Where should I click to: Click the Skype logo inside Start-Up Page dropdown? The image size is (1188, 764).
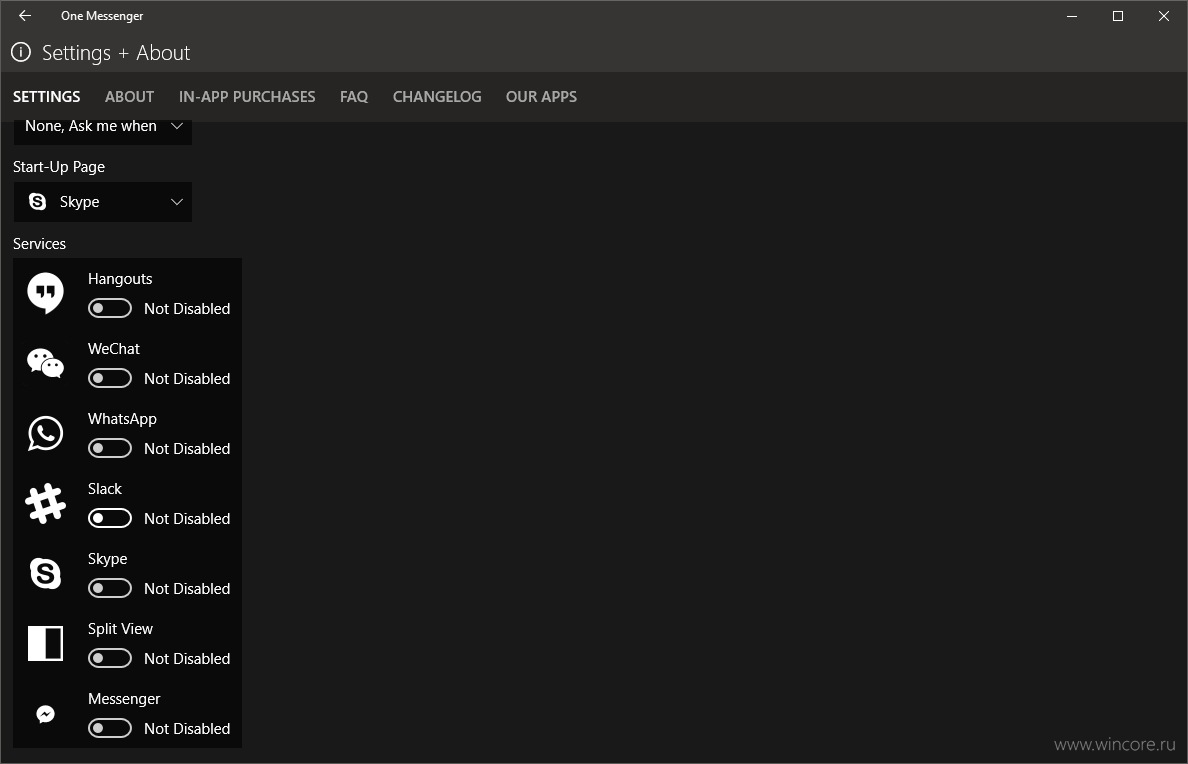point(37,202)
